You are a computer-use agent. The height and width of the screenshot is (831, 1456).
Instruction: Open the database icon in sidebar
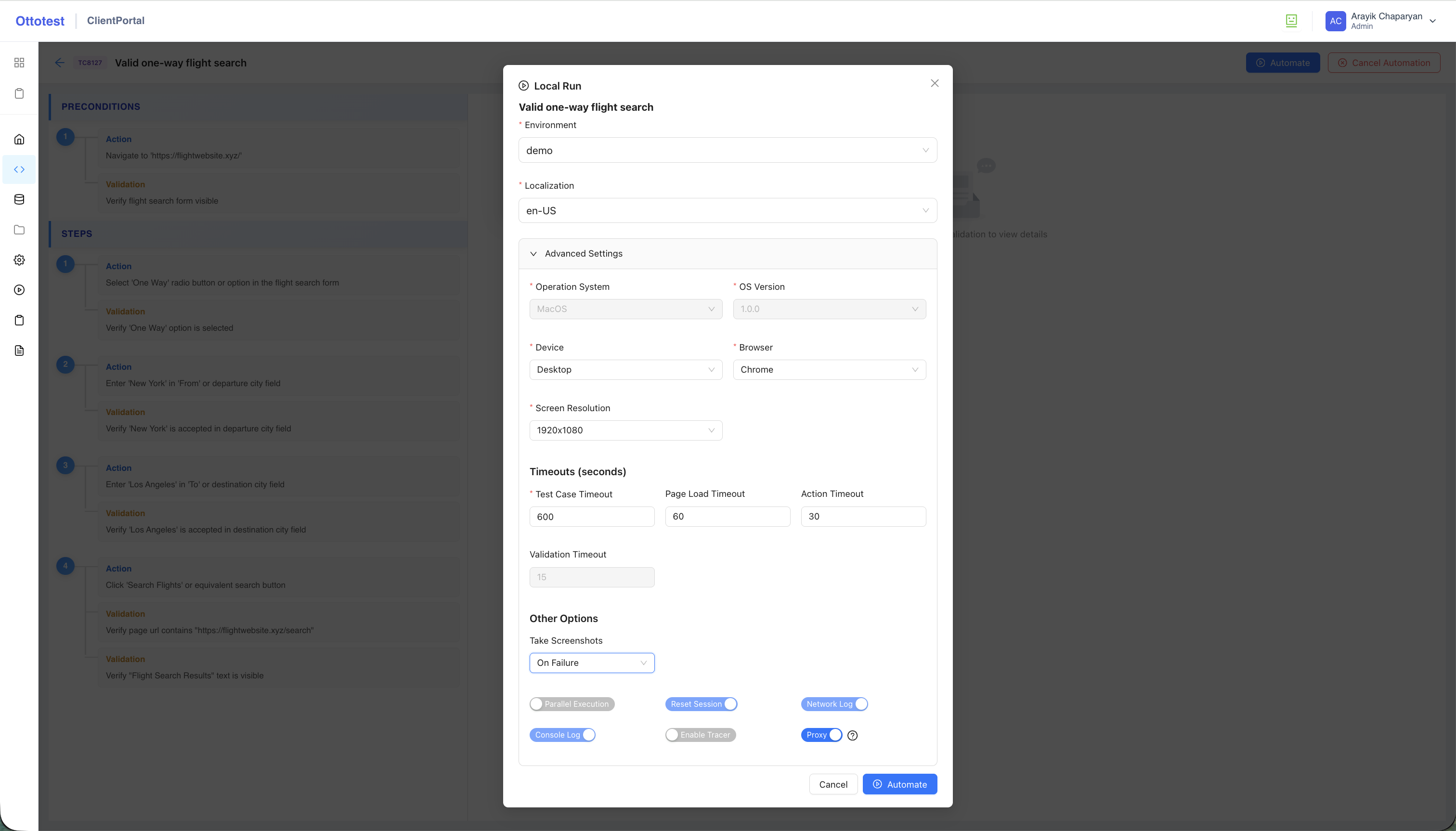click(19, 200)
